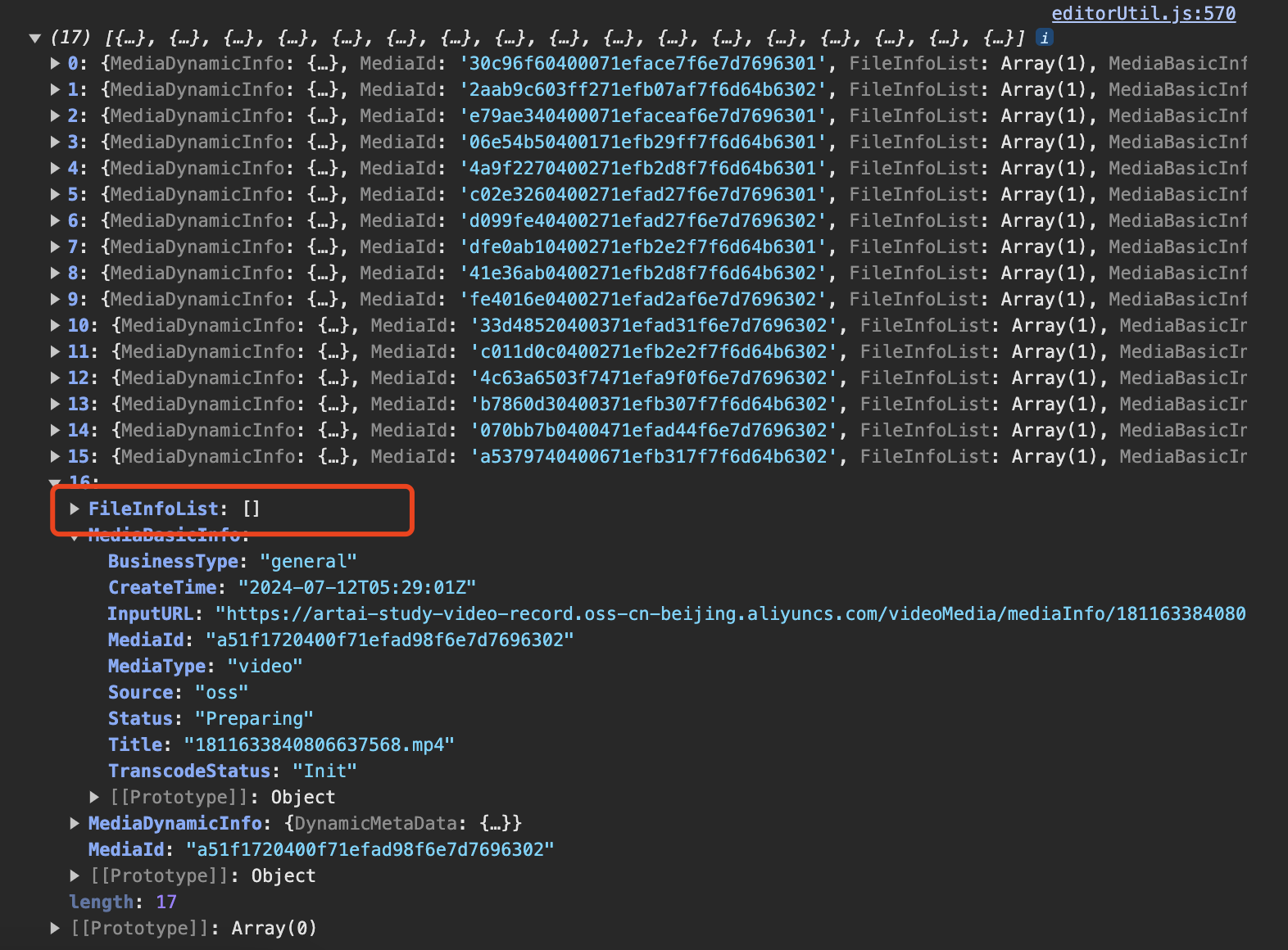
Task: Select MediaId 'c011d0c0400271efb2e2f7f6d64b6302'
Action: point(653,351)
